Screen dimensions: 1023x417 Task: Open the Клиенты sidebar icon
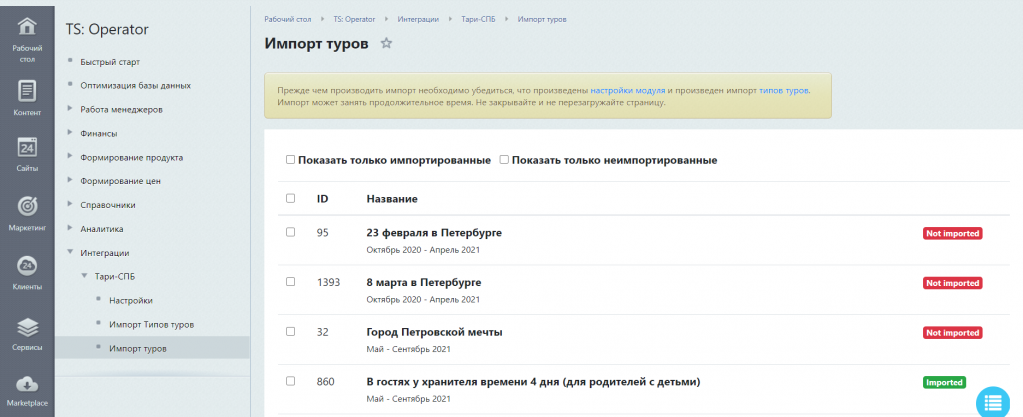27,273
